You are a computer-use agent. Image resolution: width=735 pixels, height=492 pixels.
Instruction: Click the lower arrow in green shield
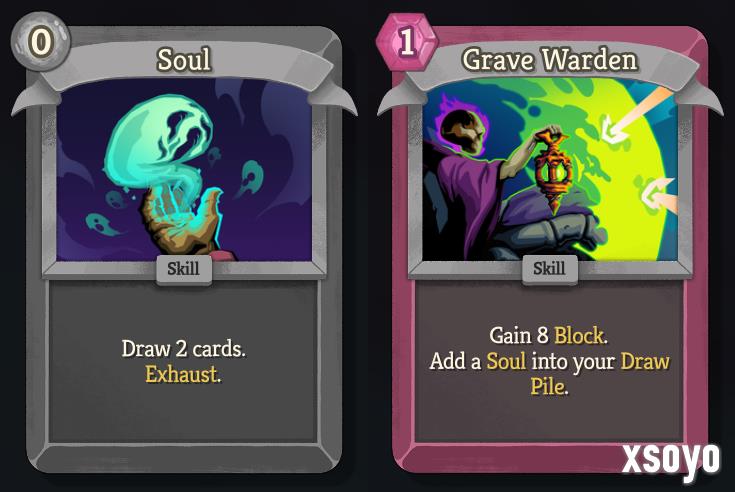point(659,195)
